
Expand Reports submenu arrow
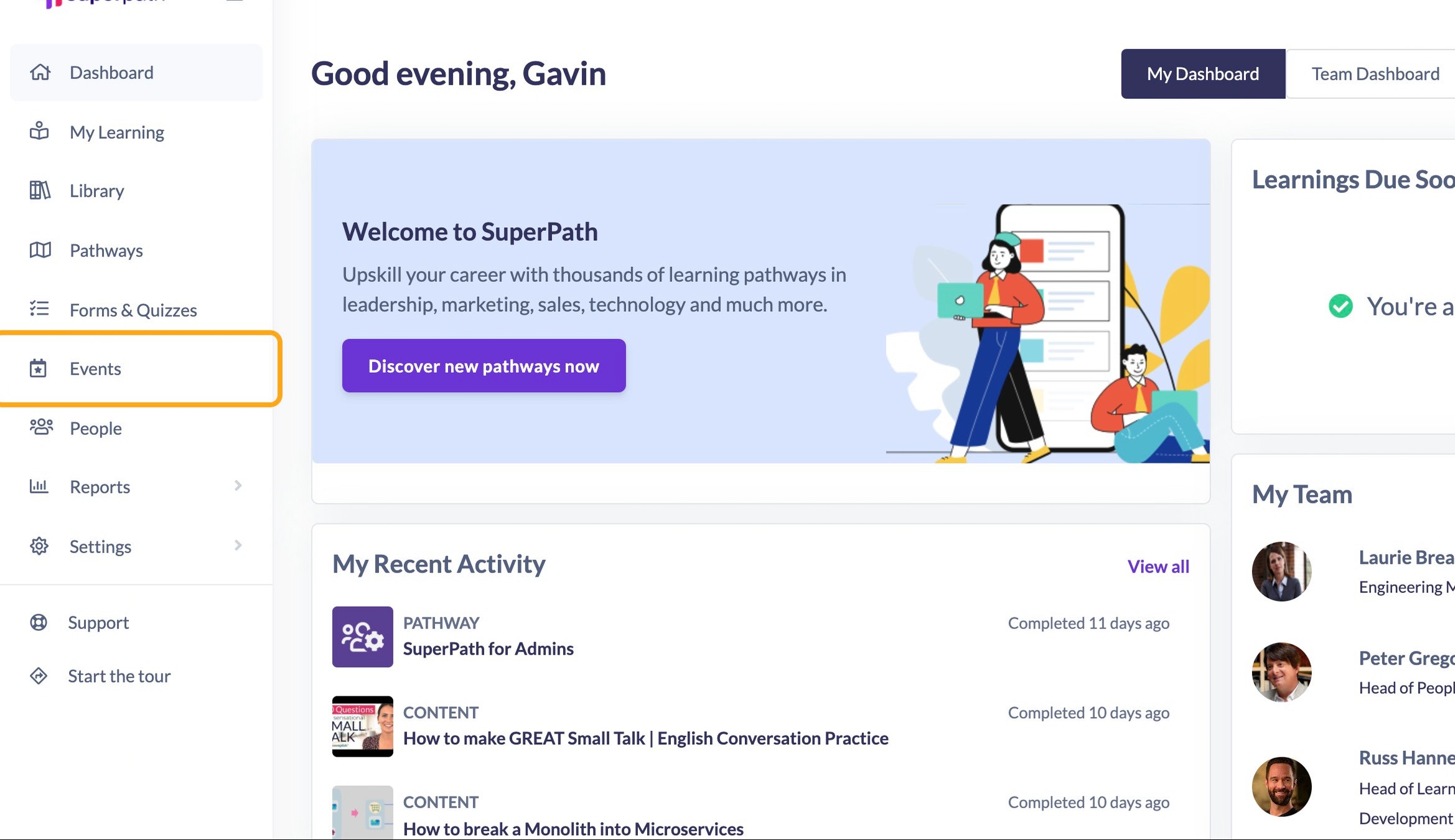tap(237, 486)
